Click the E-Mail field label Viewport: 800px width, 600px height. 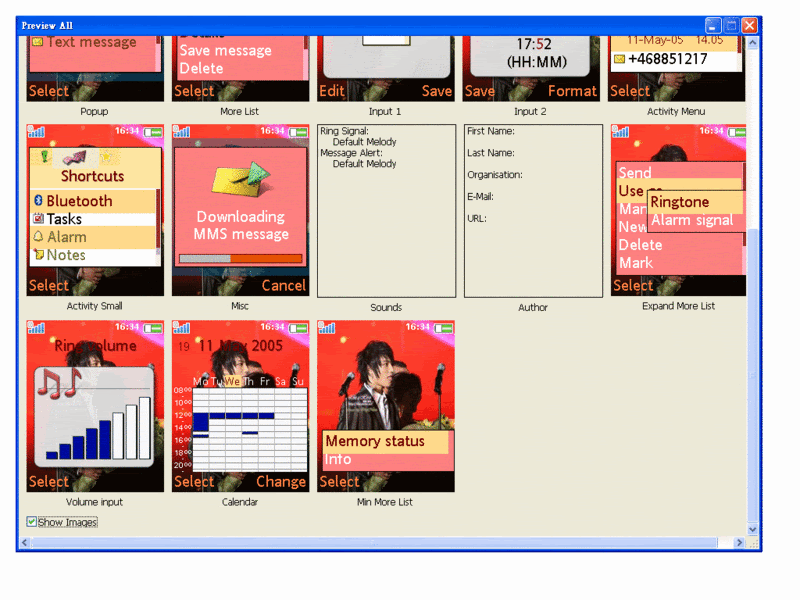tap(481, 196)
